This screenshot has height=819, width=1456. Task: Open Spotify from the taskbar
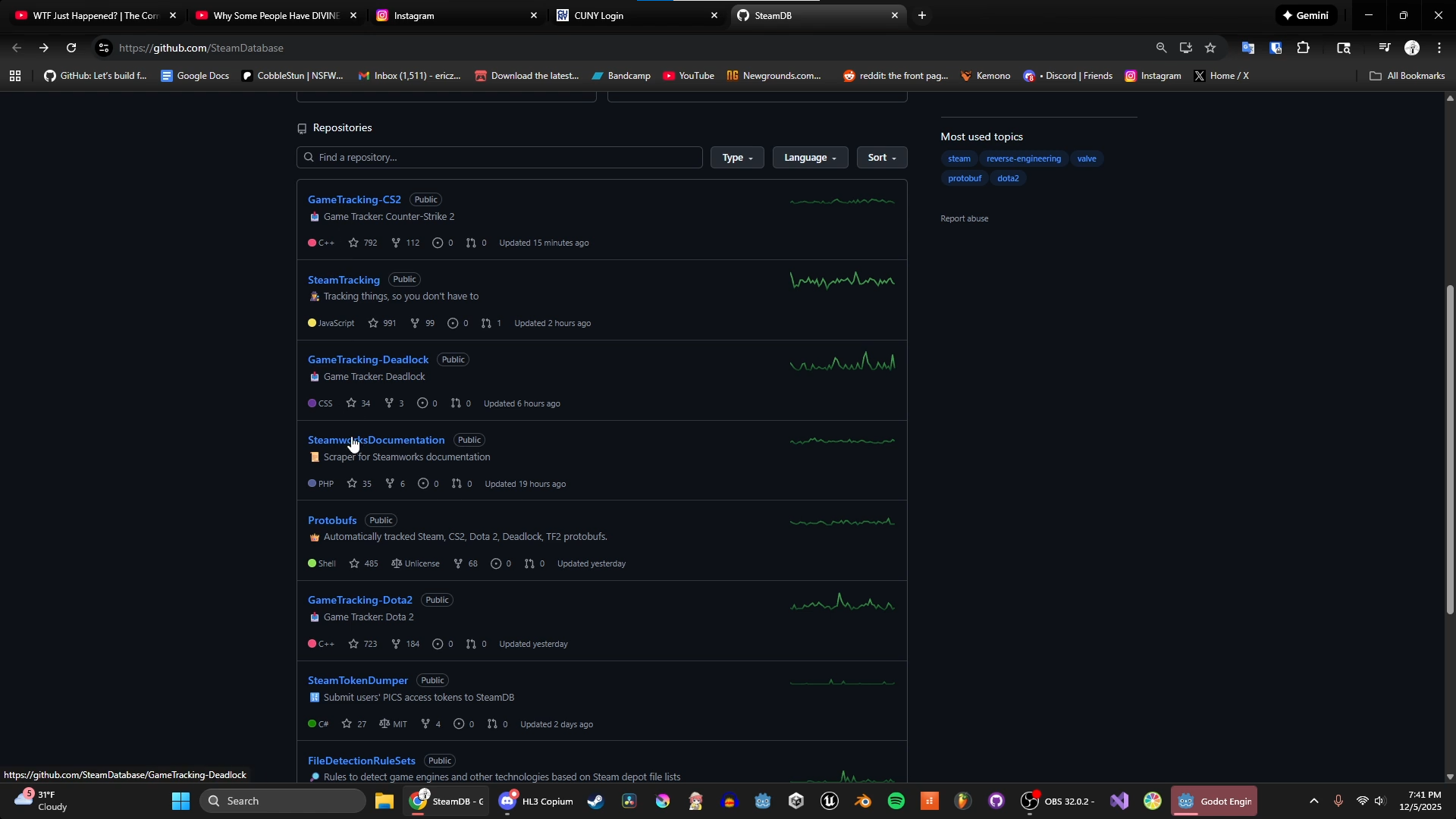tap(896, 801)
